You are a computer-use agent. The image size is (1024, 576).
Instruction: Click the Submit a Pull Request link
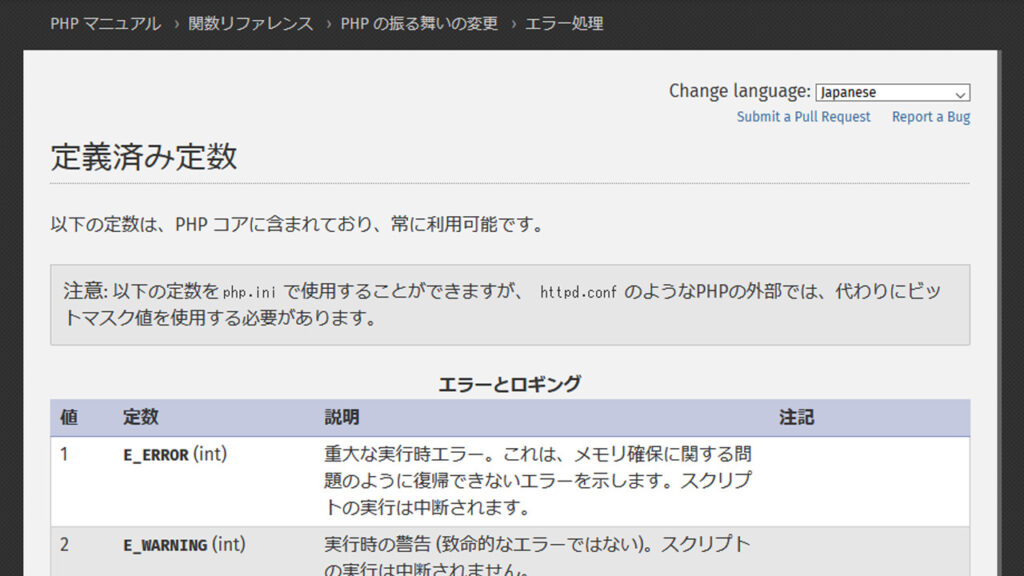point(803,117)
